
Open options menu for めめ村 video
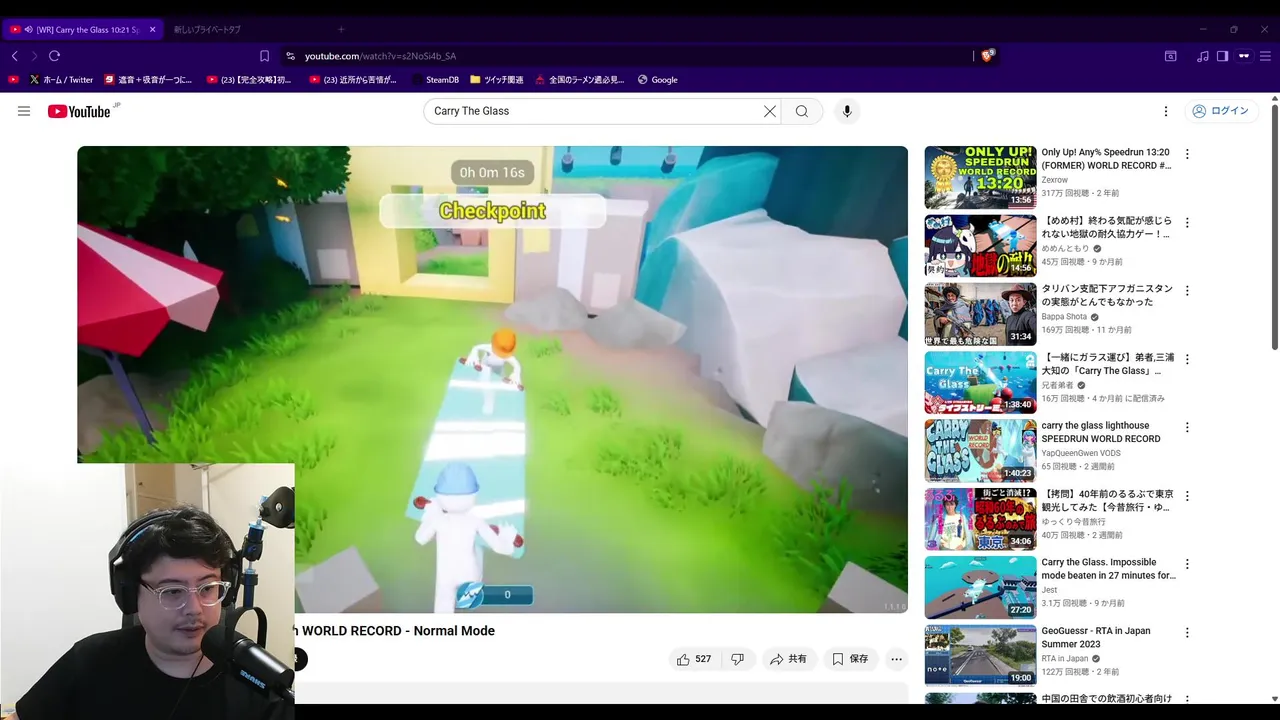tap(1187, 222)
